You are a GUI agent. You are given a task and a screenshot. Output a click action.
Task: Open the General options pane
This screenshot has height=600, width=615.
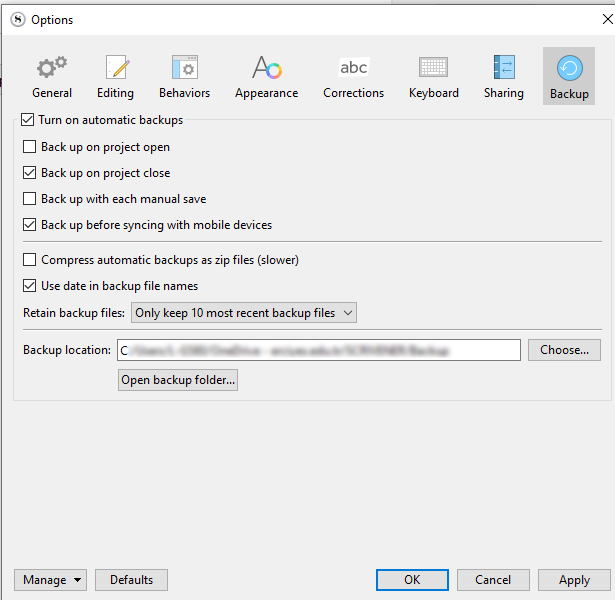pyautogui.click(x=52, y=77)
